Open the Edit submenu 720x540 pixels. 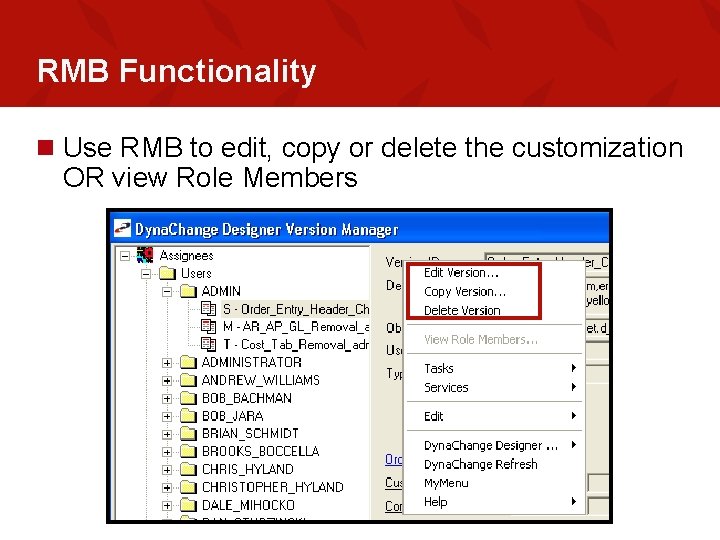pyautogui.click(x=494, y=416)
